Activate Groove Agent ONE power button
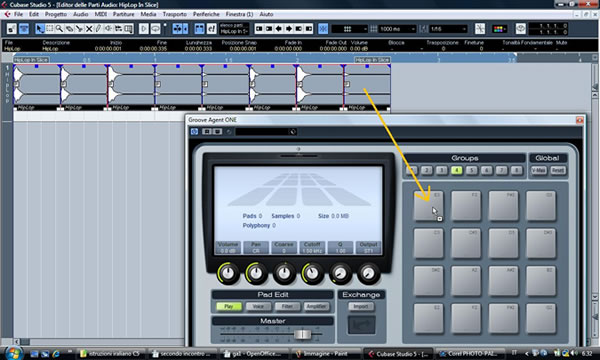Viewport: 600px width, 360px height. (x=194, y=132)
